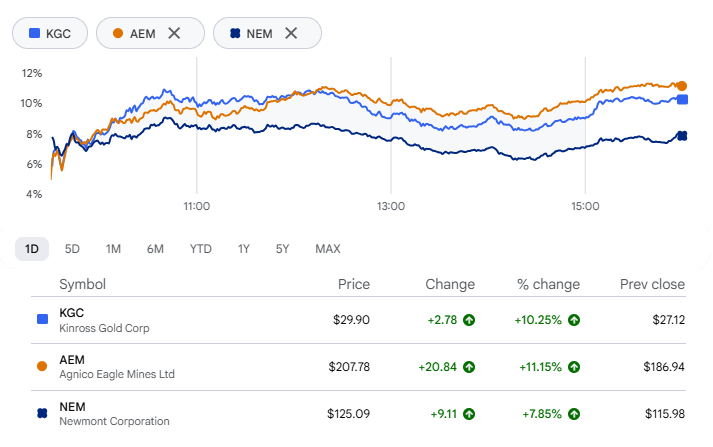Click the Change column header

coord(450,284)
